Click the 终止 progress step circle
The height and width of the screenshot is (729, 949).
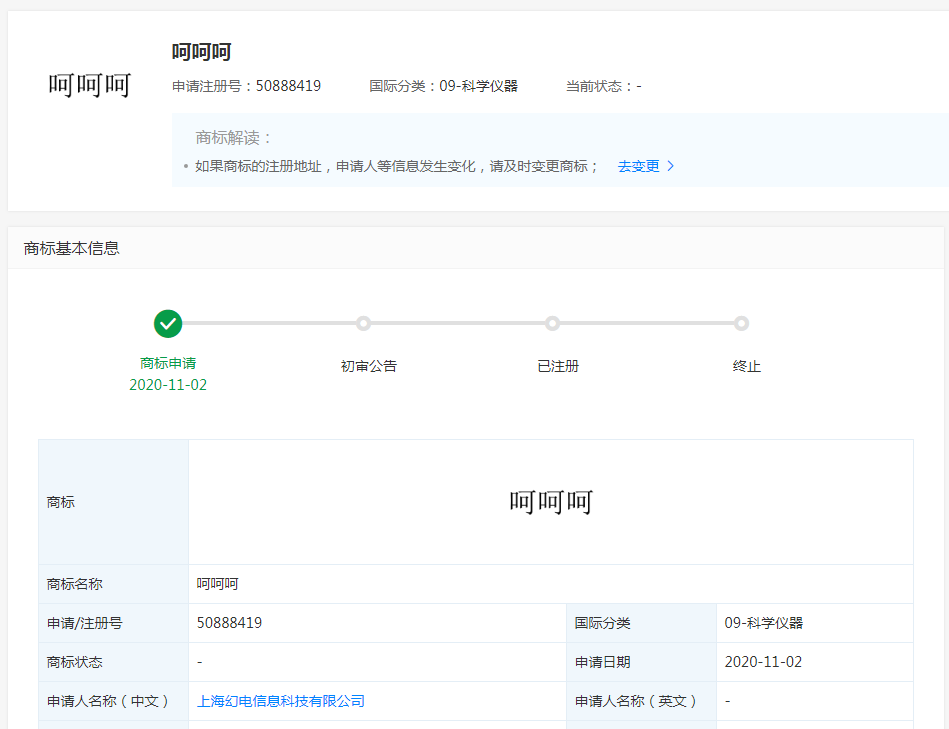(741, 324)
